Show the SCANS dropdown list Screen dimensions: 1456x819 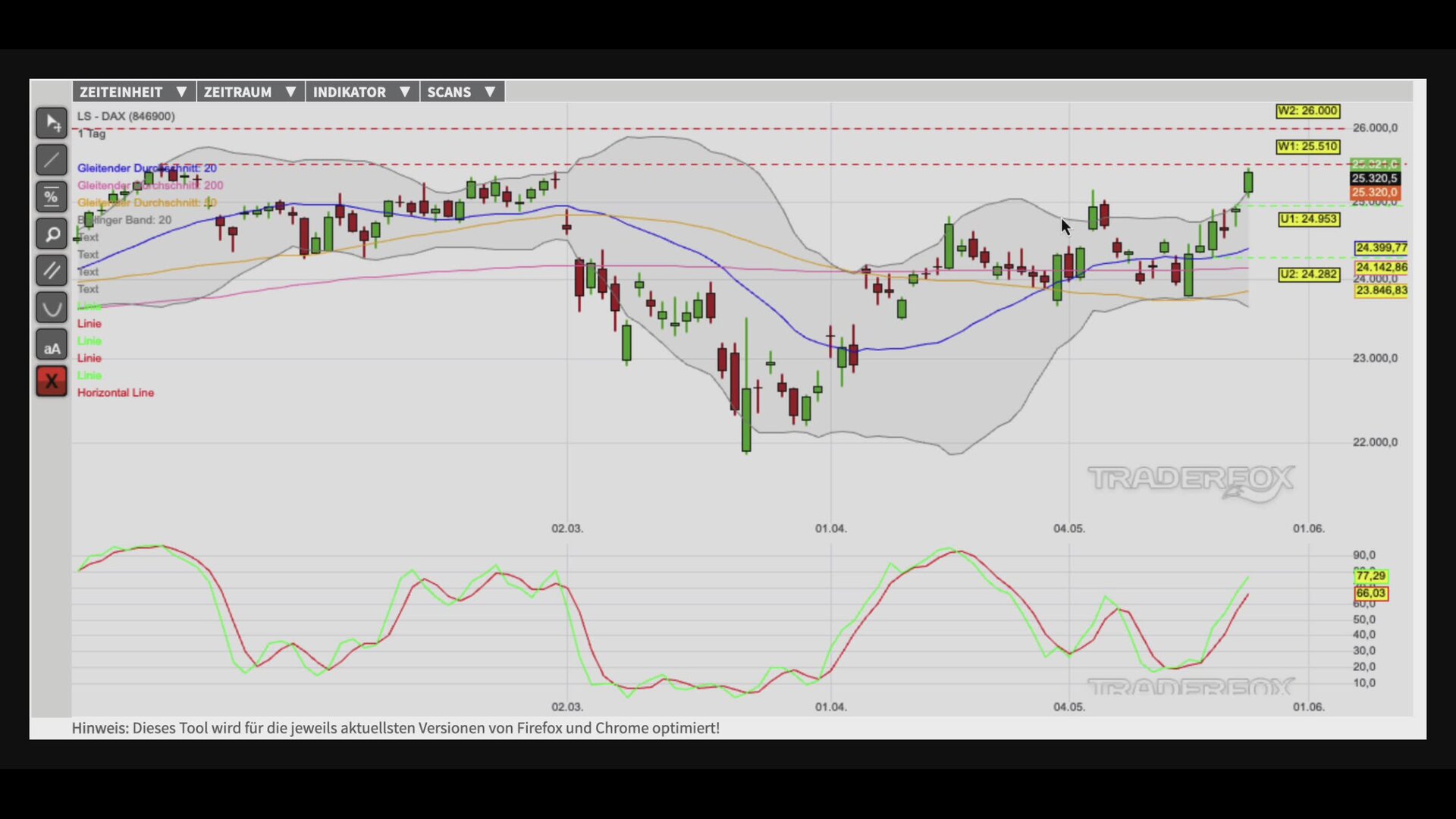pyautogui.click(x=462, y=92)
